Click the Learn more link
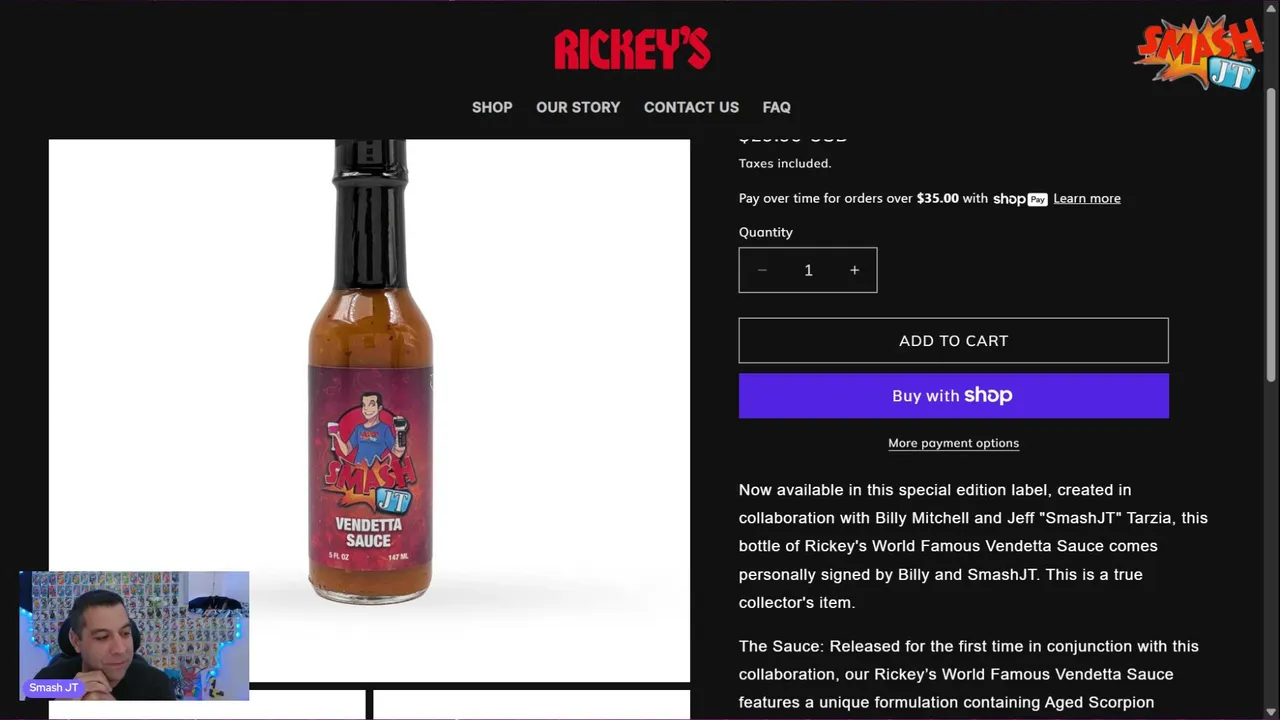 point(1087,198)
